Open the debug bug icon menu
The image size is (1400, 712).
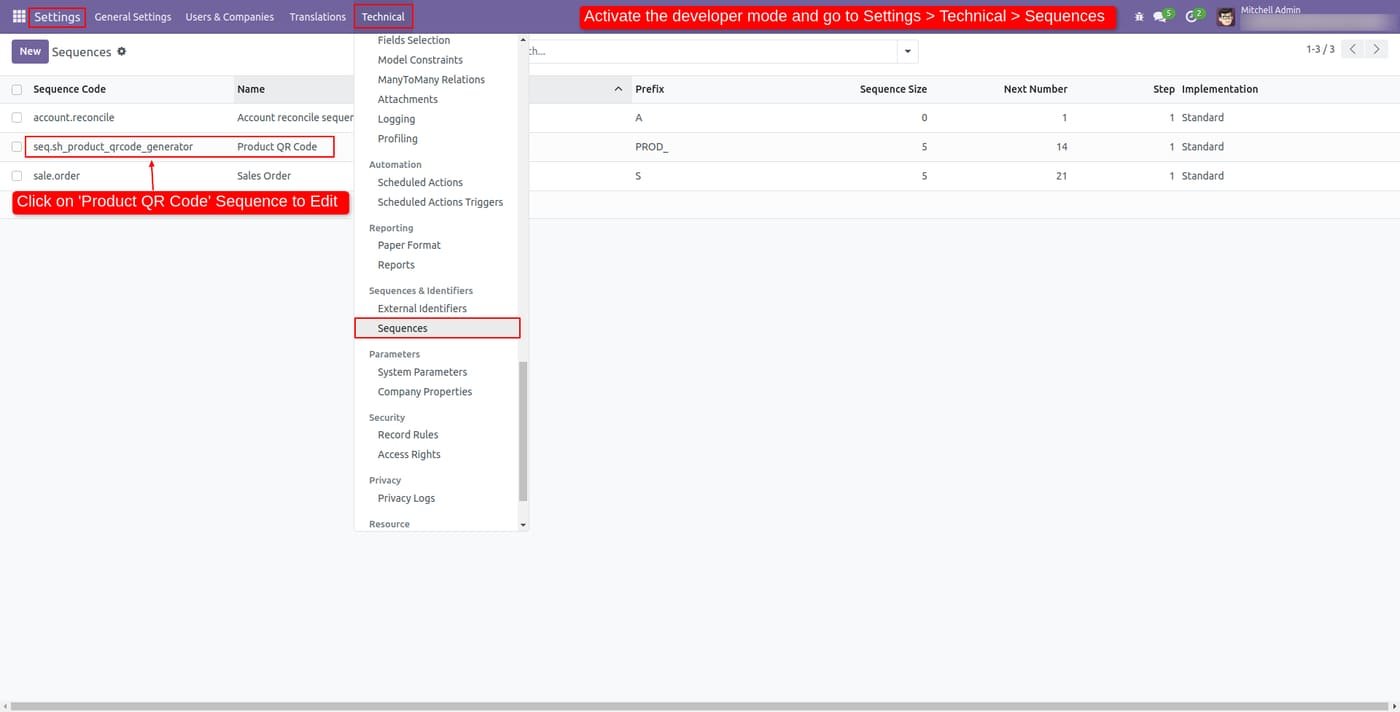[x=1139, y=17]
